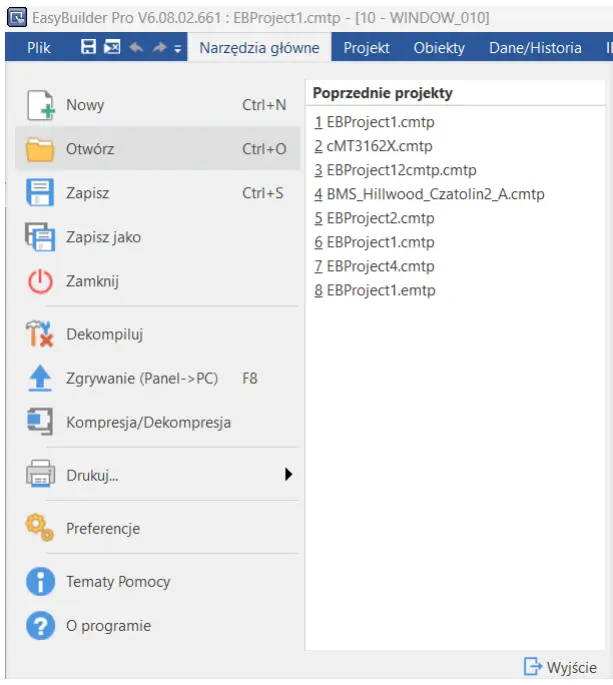Open recent project 4 BMS_Hillwood_Czatolin2_A.cmtp
Screen dimensions: 613x685
(429, 194)
